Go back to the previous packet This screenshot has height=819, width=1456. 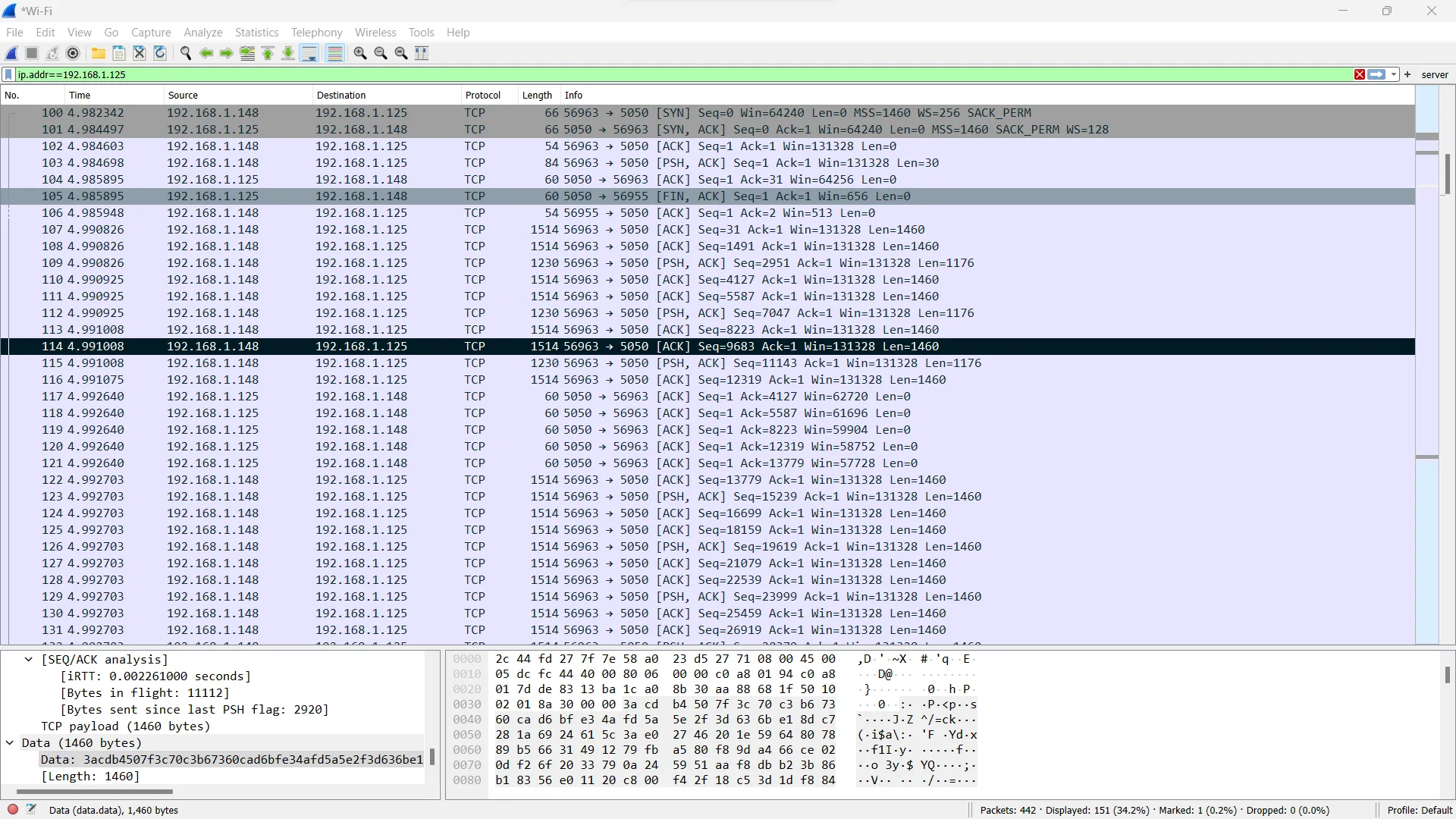[x=206, y=53]
